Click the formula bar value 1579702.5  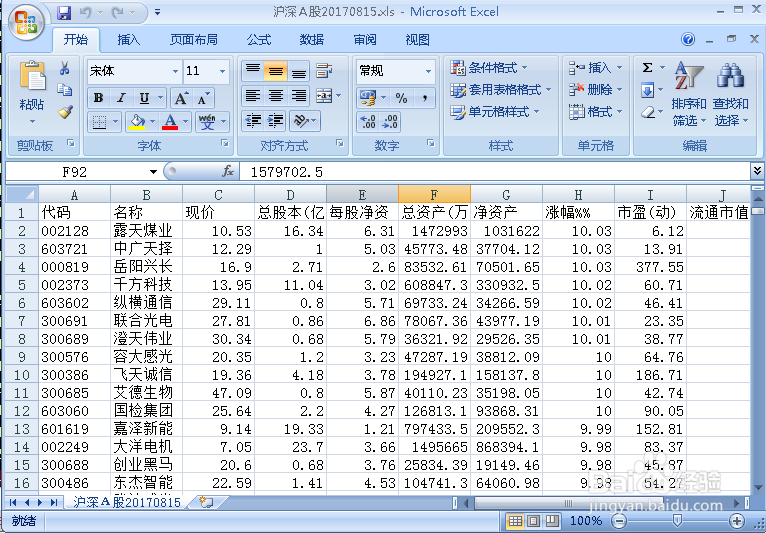point(287,172)
